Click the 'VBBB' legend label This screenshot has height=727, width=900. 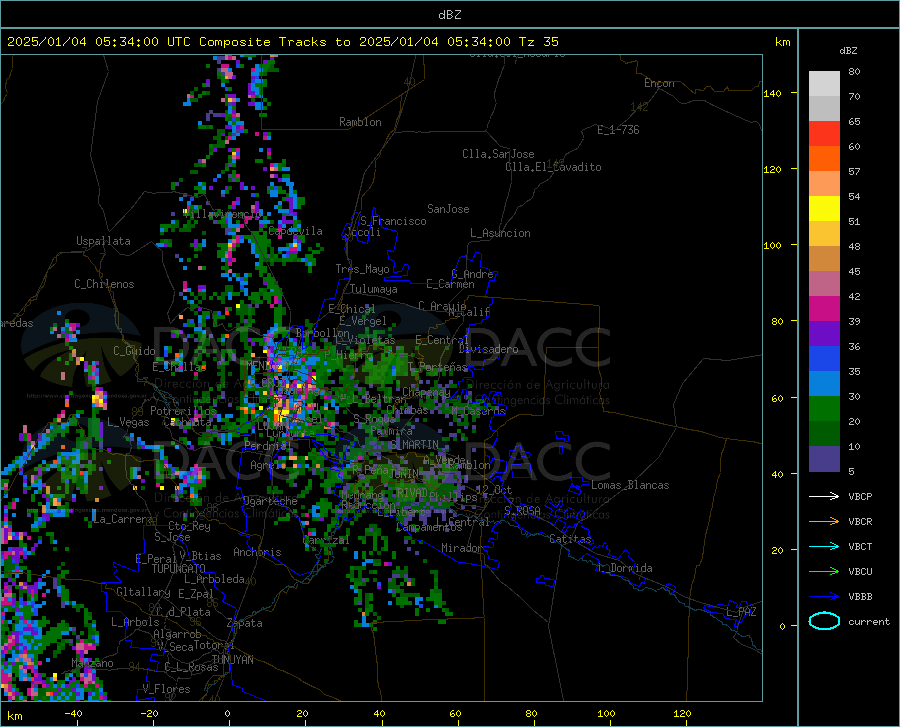(x=860, y=597)
